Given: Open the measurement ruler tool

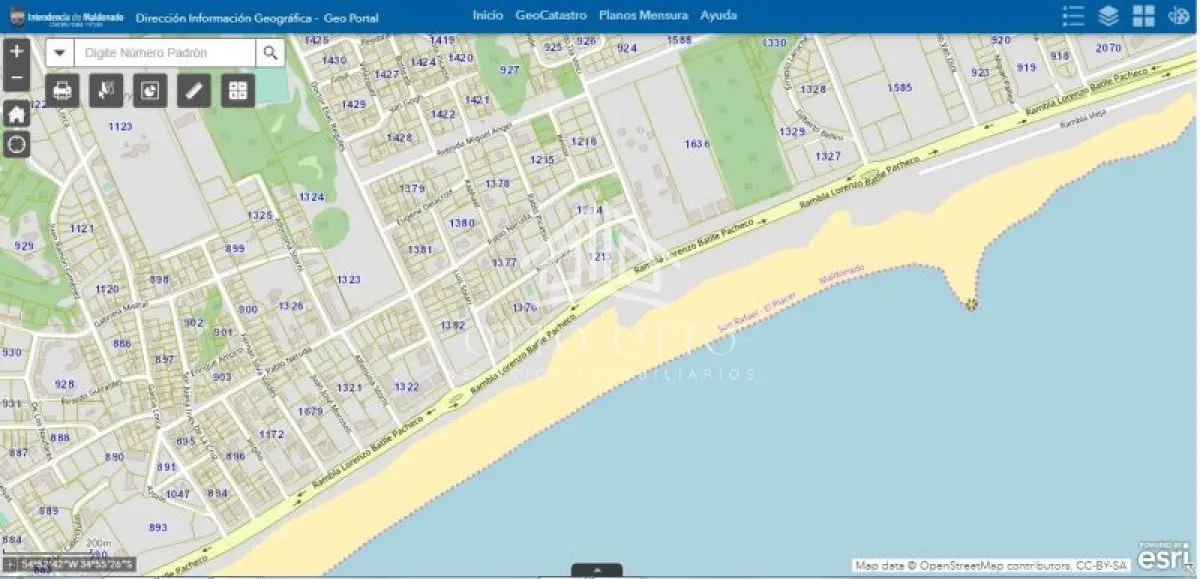Looking at the screenshot, I should (x=194, y=91).
